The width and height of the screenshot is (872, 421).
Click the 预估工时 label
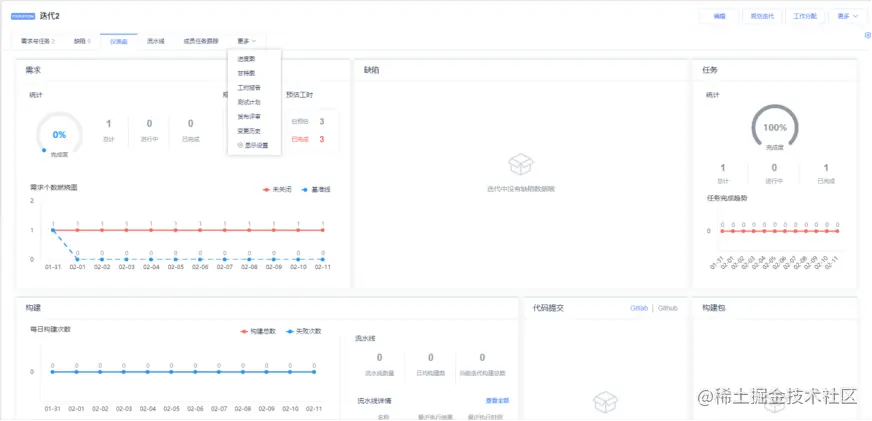click(300, 95)
